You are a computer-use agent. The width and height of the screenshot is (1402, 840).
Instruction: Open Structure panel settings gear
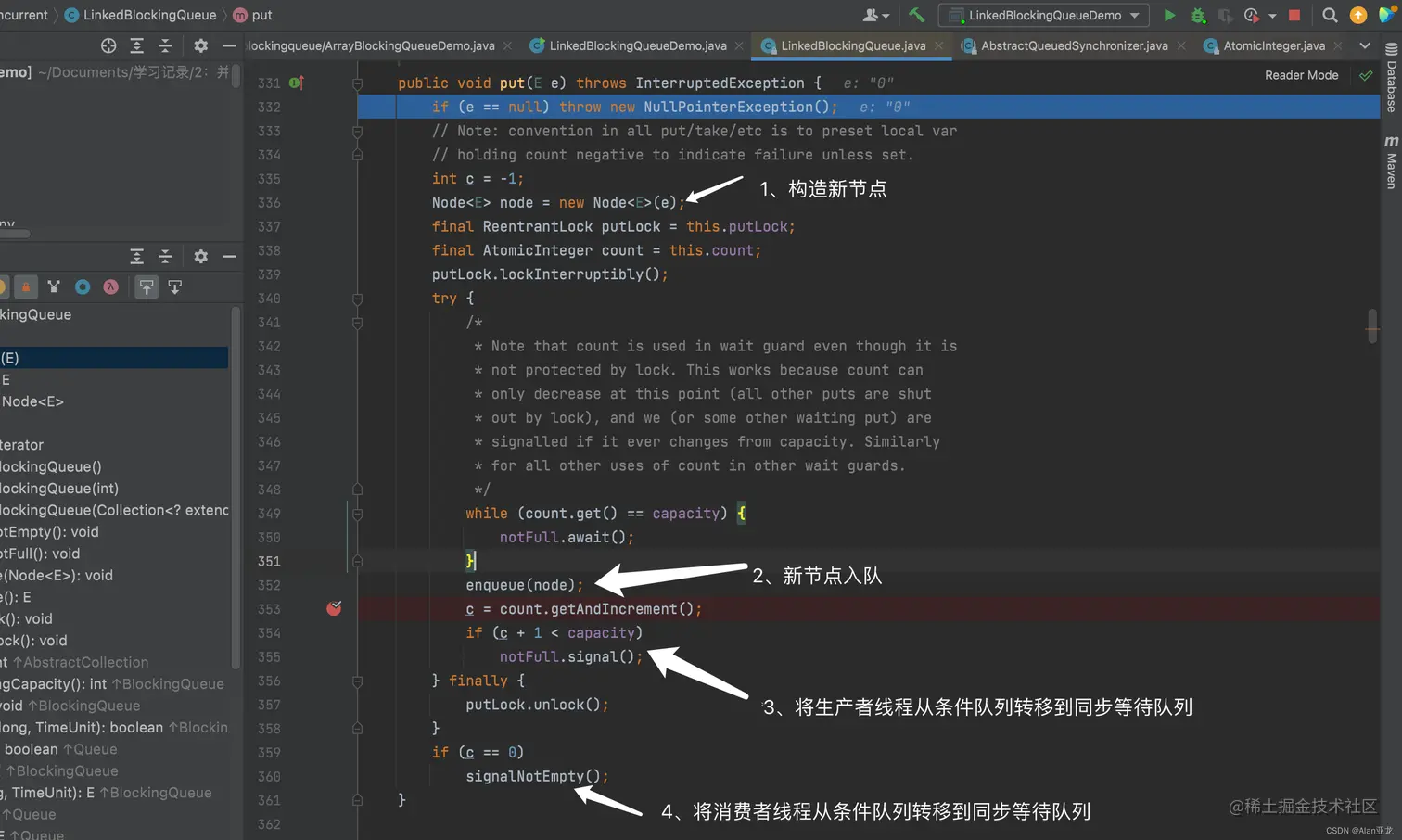(200, 256)
